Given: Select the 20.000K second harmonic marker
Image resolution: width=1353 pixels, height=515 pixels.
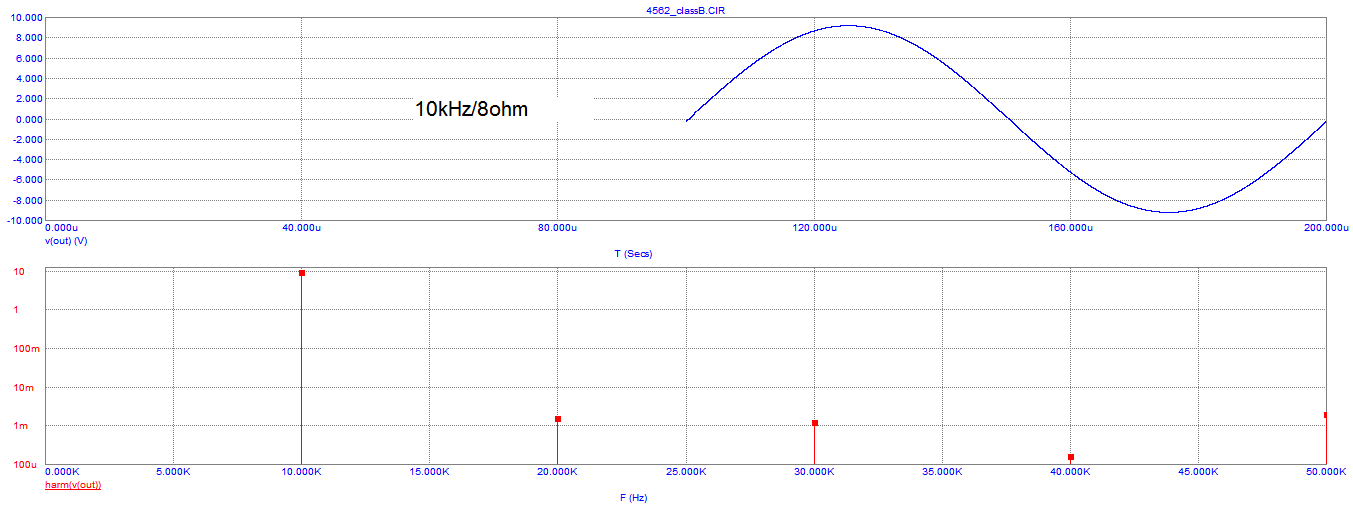Looking at the screenshot, I should tap(558, 419).
